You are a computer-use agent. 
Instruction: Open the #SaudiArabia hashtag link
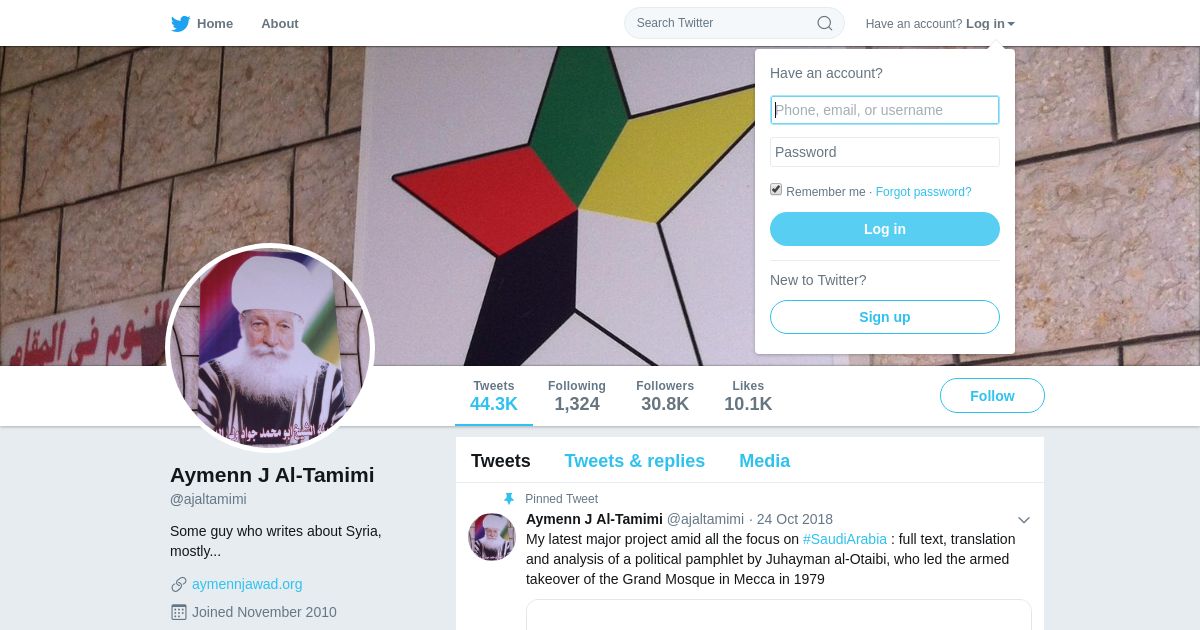[845, 539]
